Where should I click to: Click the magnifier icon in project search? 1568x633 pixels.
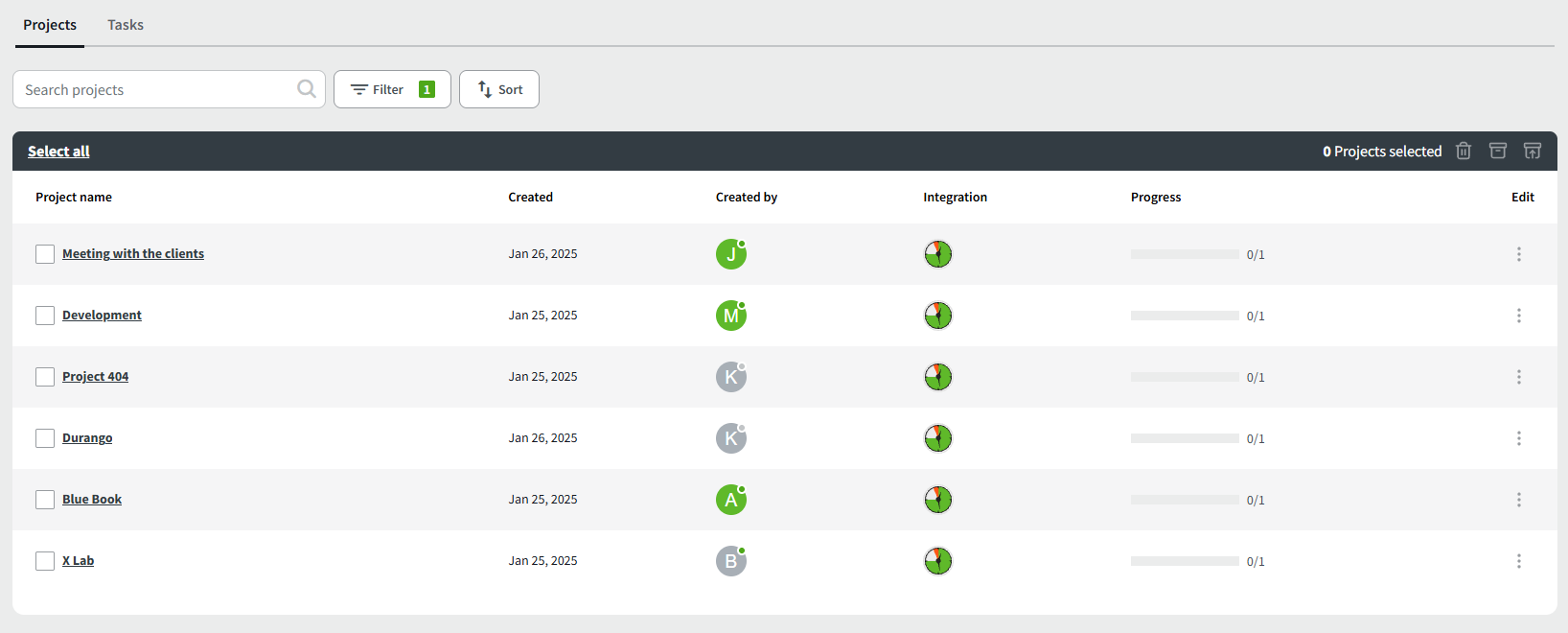[307, 89]
